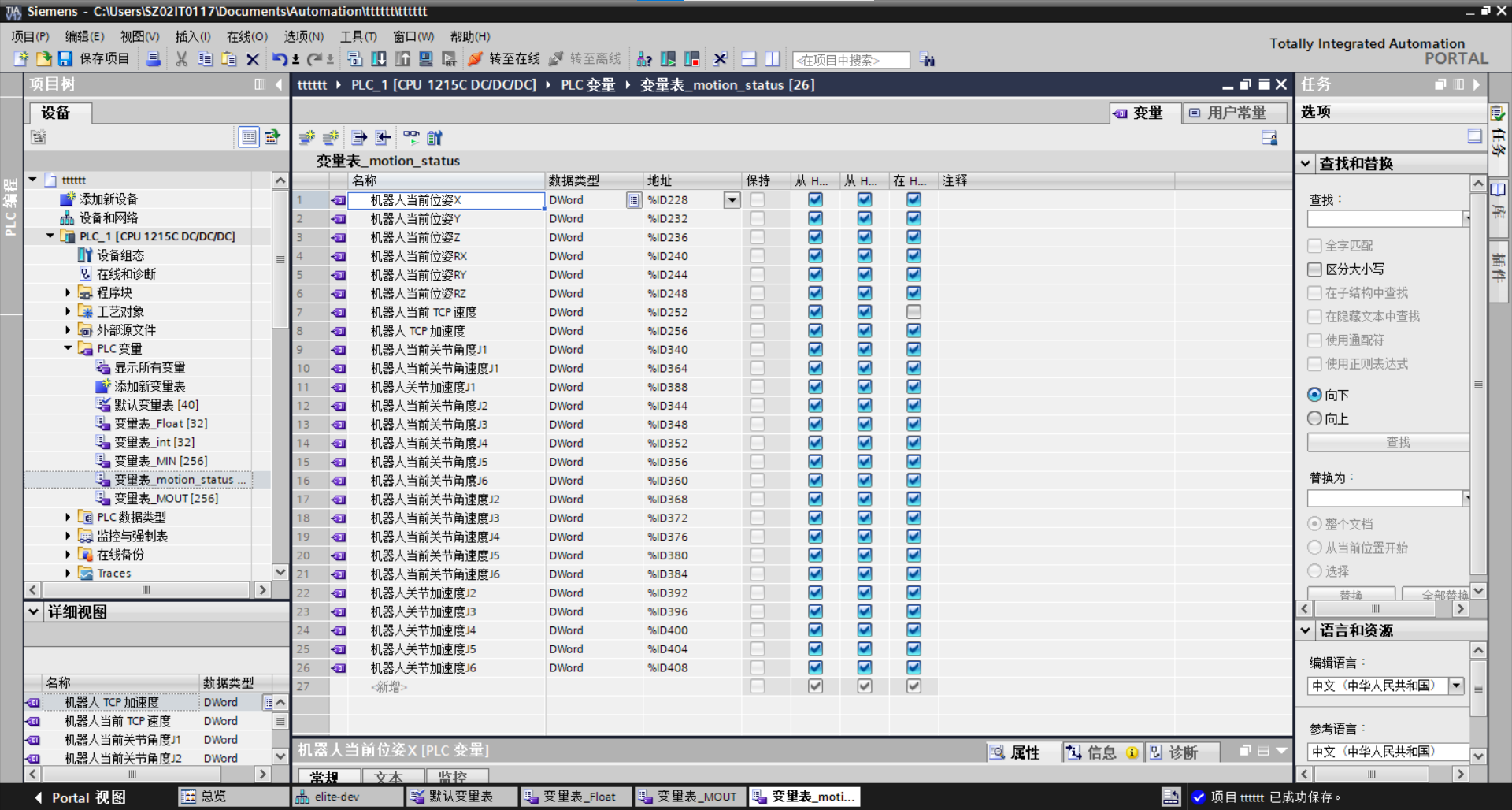Collapse the 查找和替换 section

pos(1306,164)
